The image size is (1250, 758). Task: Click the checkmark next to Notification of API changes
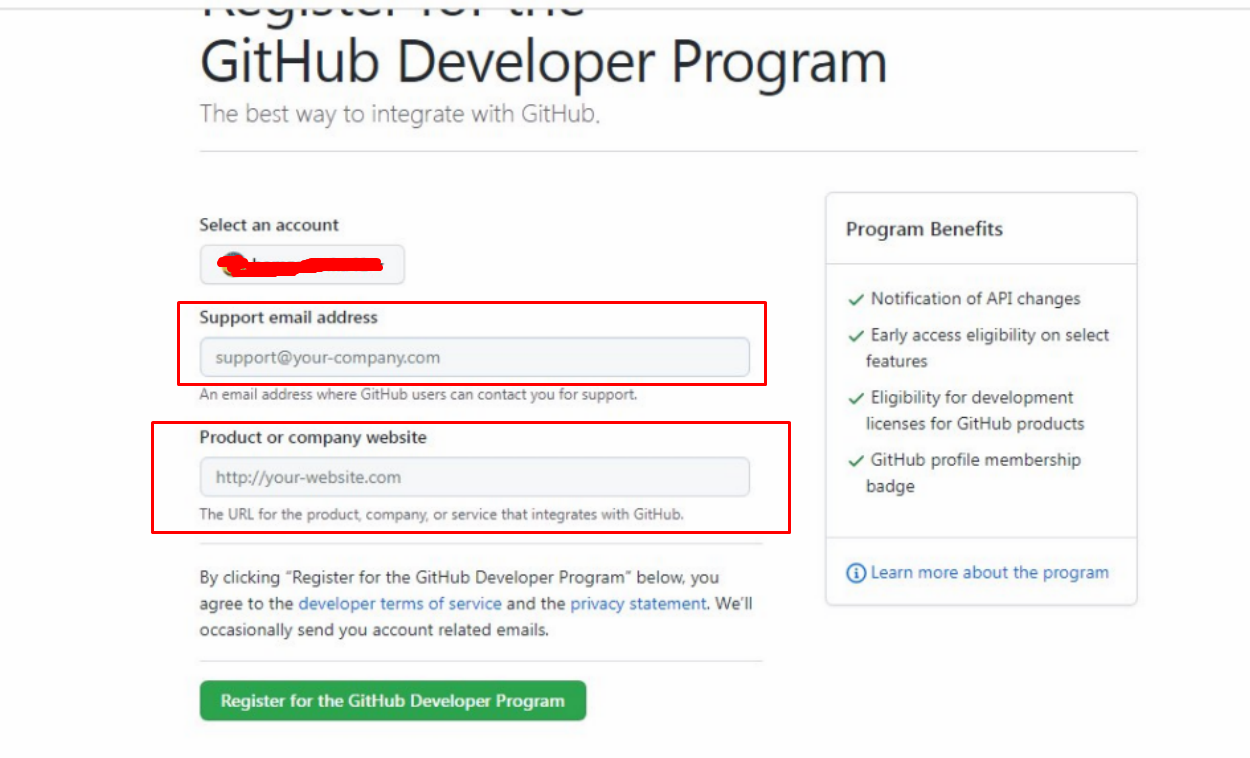856,299
